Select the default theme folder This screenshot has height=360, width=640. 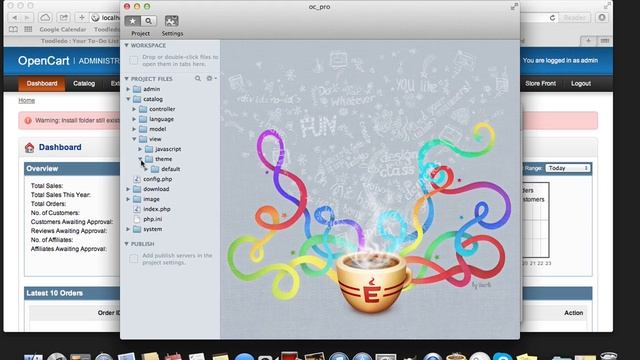click(170, 169)
